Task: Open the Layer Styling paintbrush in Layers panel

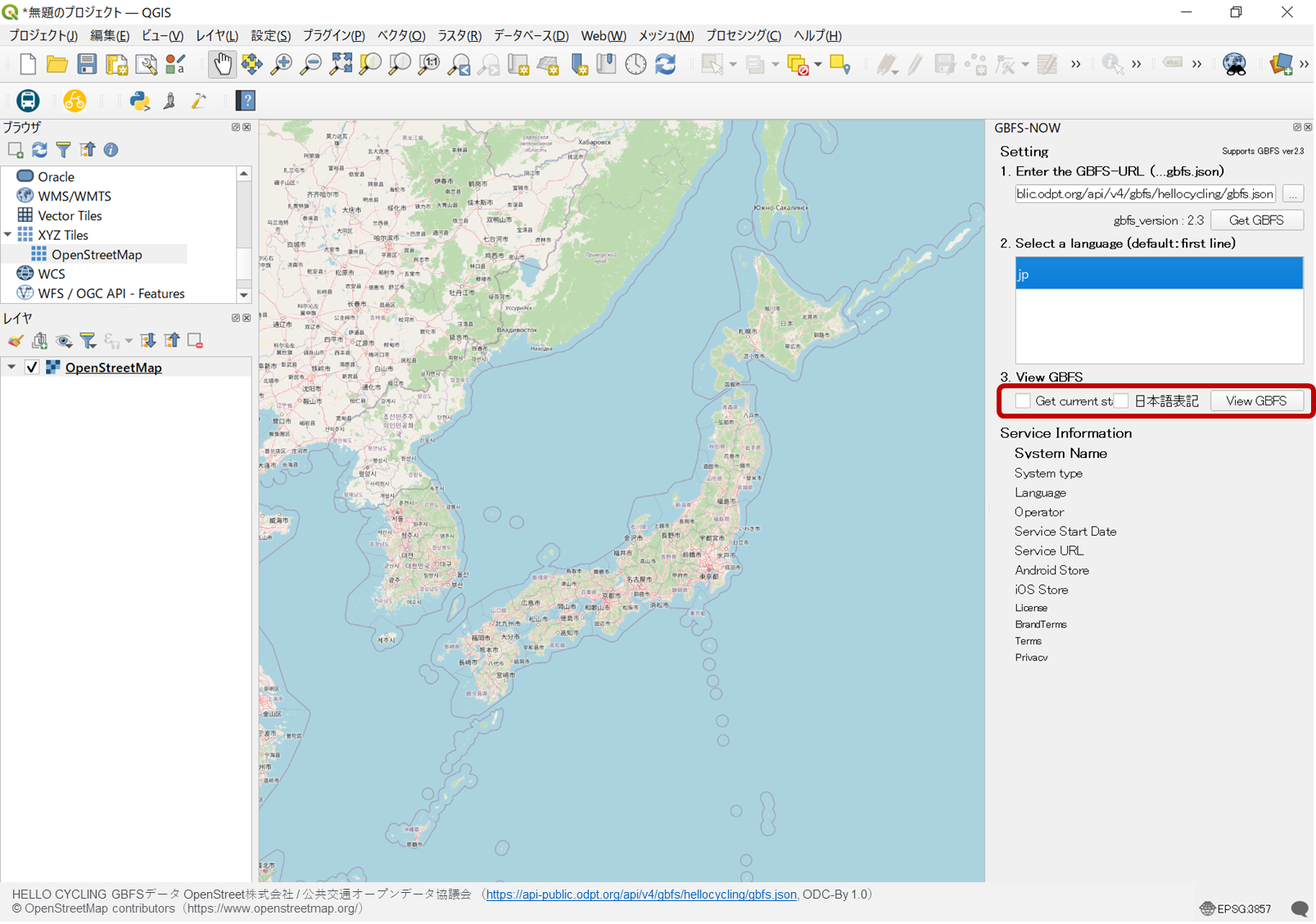Action: pos(14,340)
